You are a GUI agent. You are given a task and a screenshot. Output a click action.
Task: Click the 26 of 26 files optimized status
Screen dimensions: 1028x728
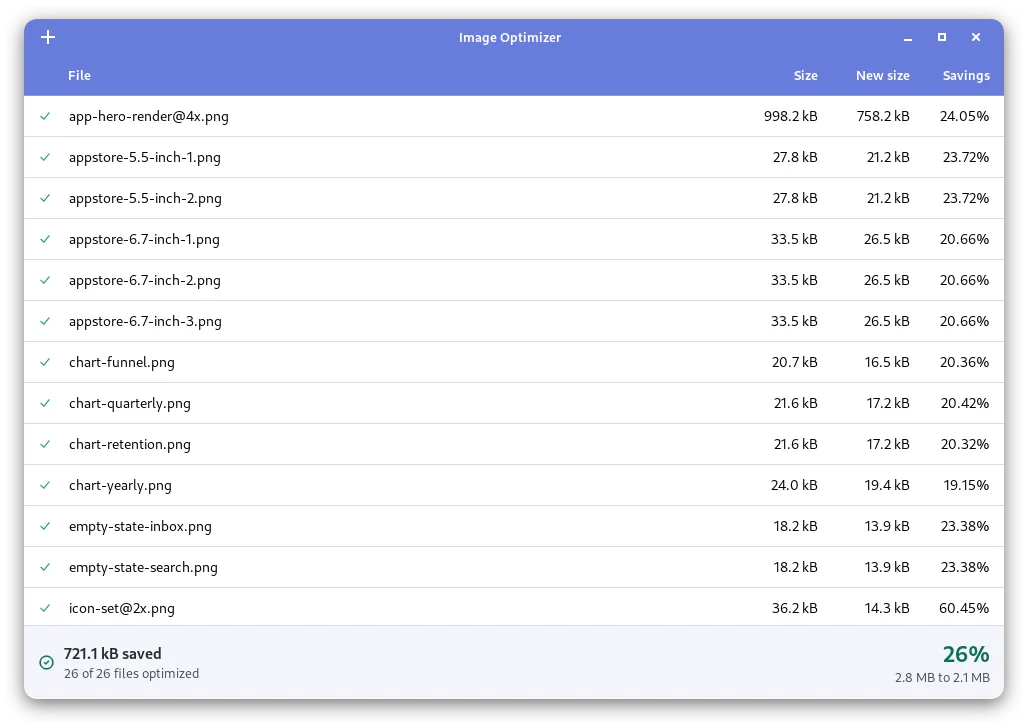[x=131, y=674]
